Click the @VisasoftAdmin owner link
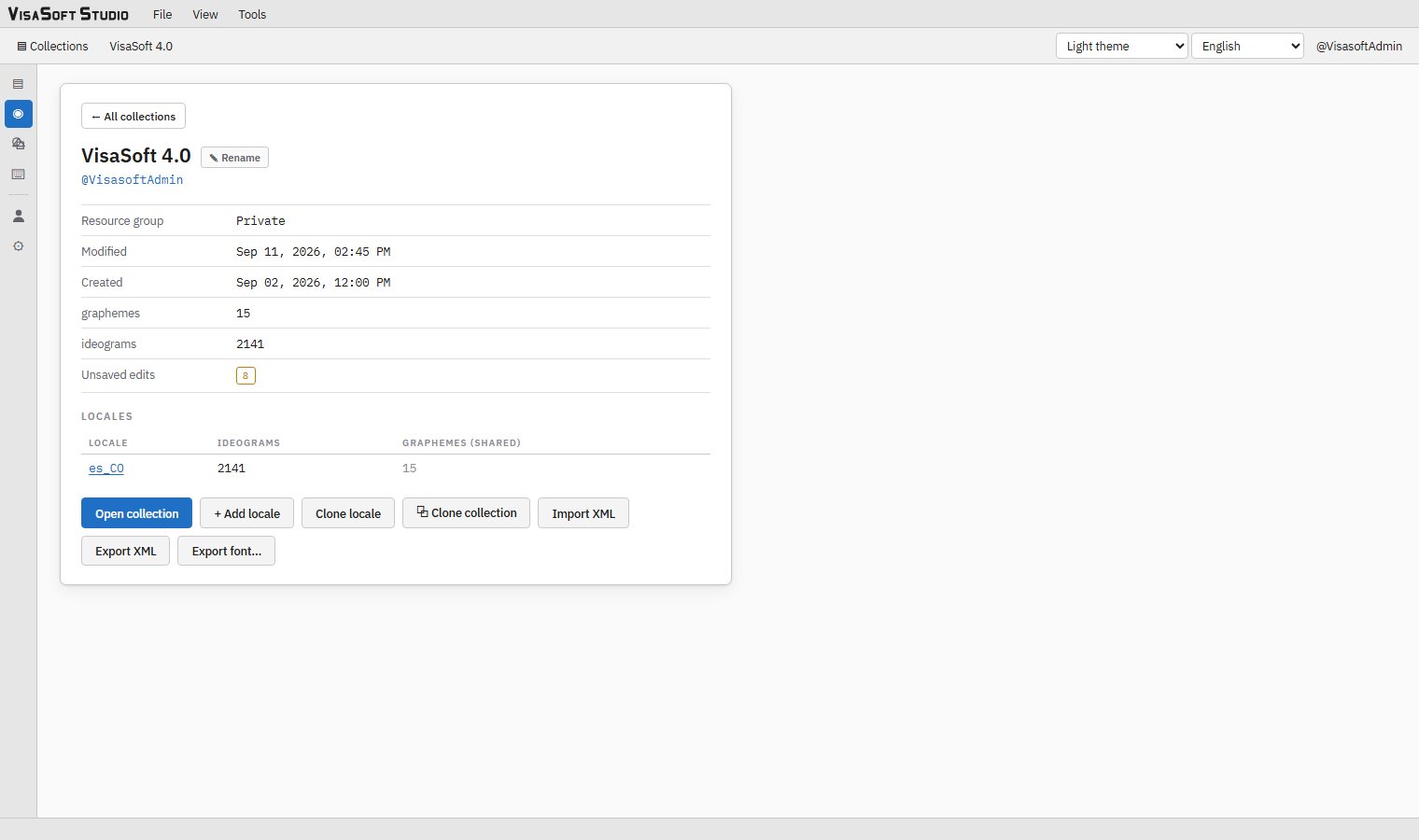The width and height of the screenshot is (1419, 840). [132, 180]
